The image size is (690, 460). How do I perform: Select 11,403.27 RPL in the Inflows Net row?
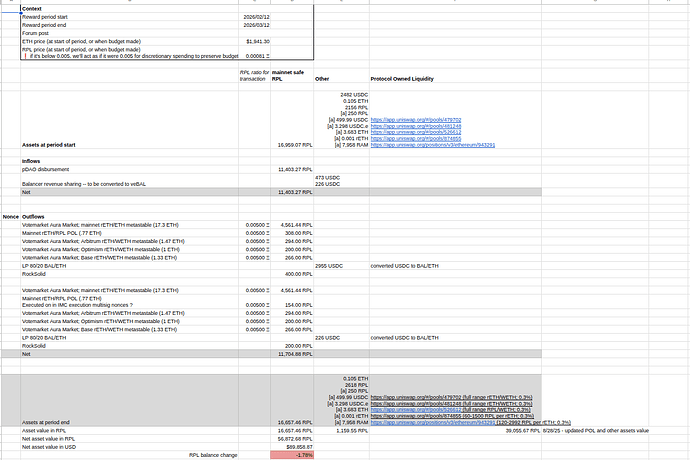click(x=292, y=192)
